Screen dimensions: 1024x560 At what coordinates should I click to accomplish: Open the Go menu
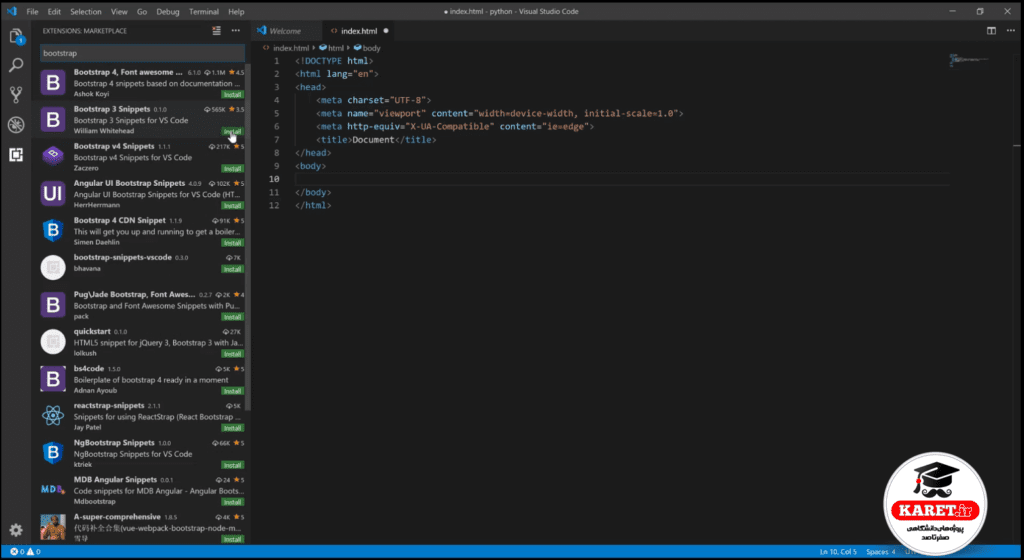pyautogui.click(x=142, y=12)
